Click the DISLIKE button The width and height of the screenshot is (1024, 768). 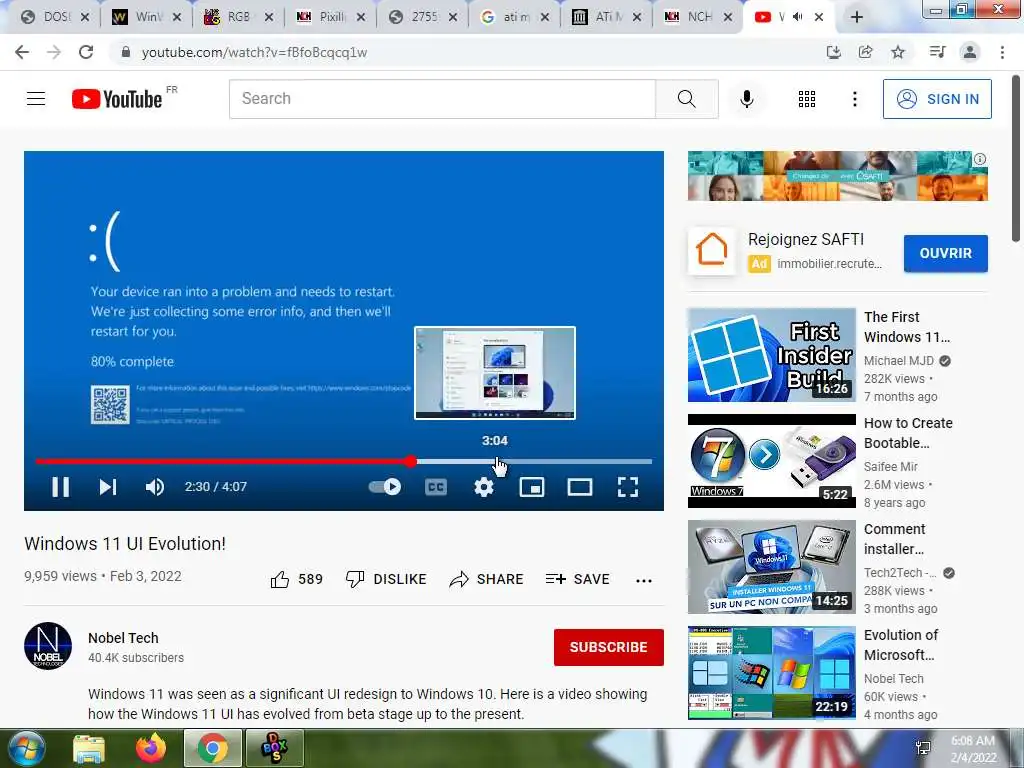[x=385, y=579]
